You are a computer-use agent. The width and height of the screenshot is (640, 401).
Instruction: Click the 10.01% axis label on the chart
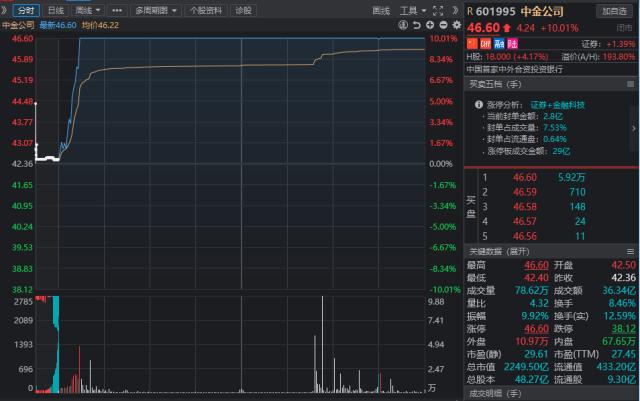coord(443,39)
